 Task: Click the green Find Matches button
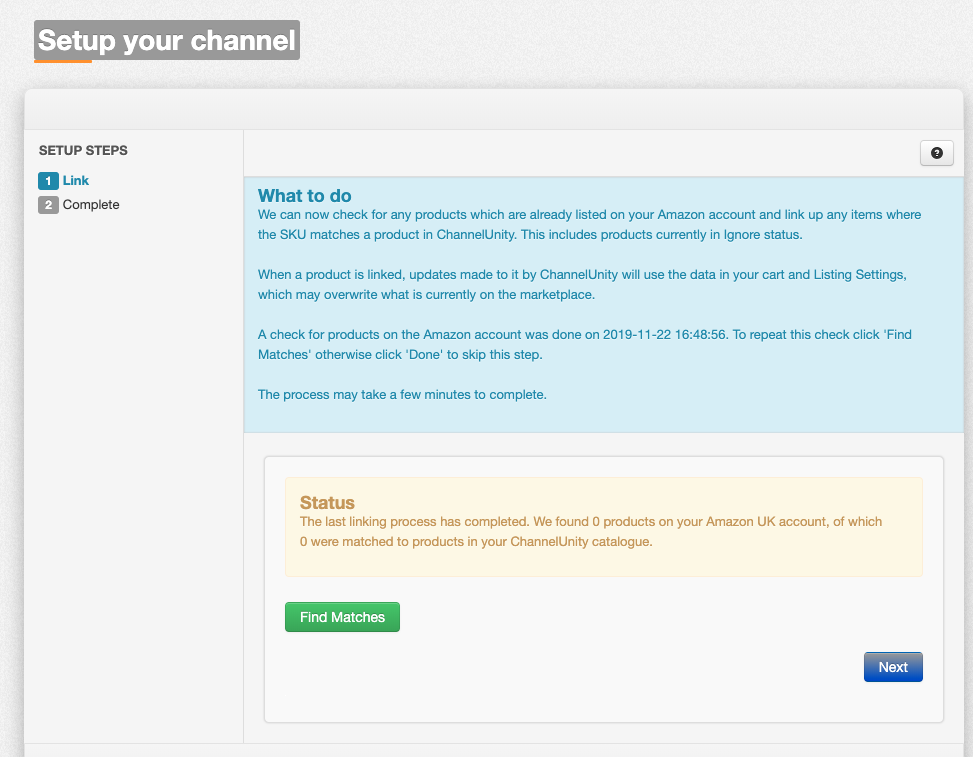click(x=342, y=617)
